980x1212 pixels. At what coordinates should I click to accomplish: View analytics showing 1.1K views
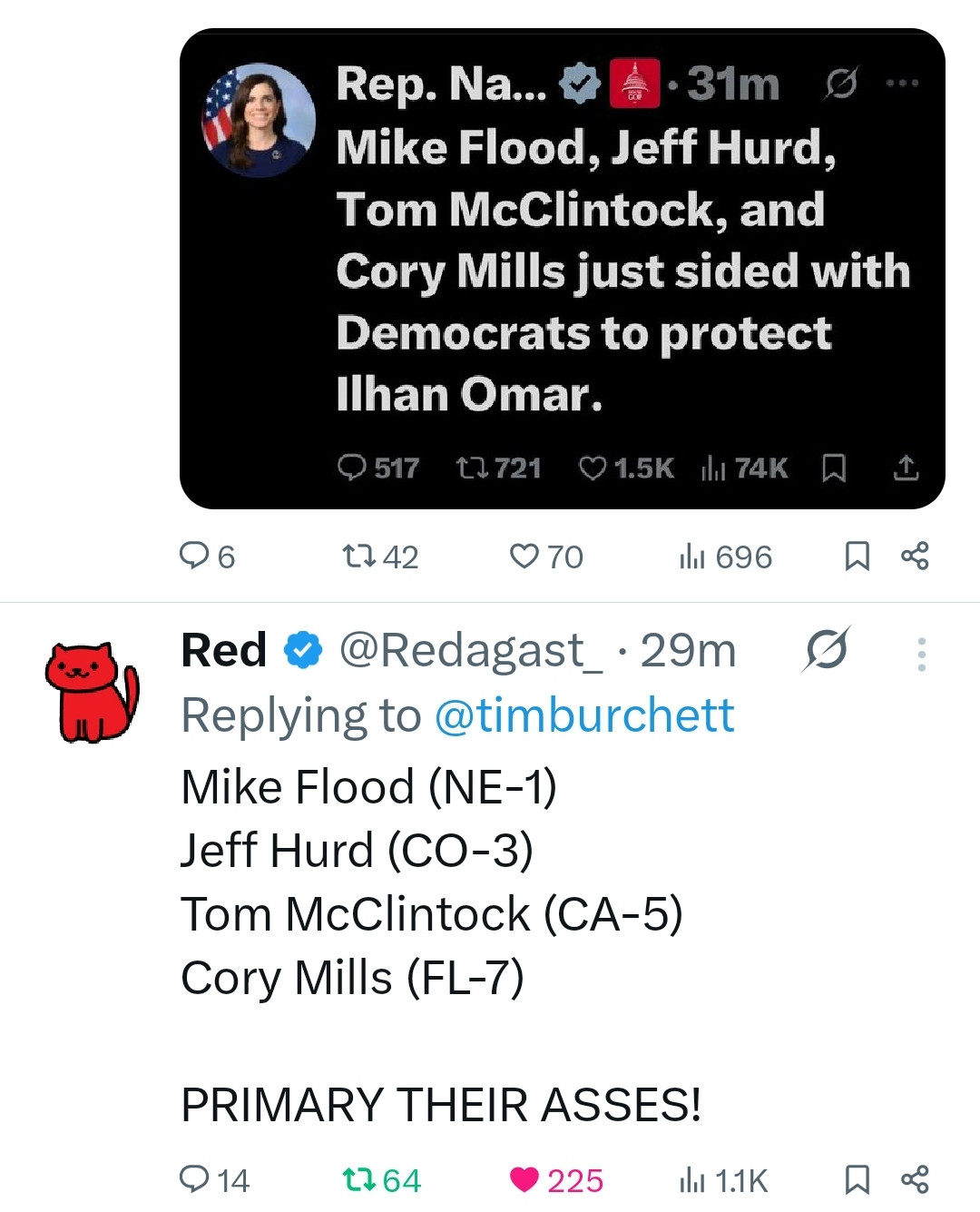pyautogui.click(x=723, y=1180)
